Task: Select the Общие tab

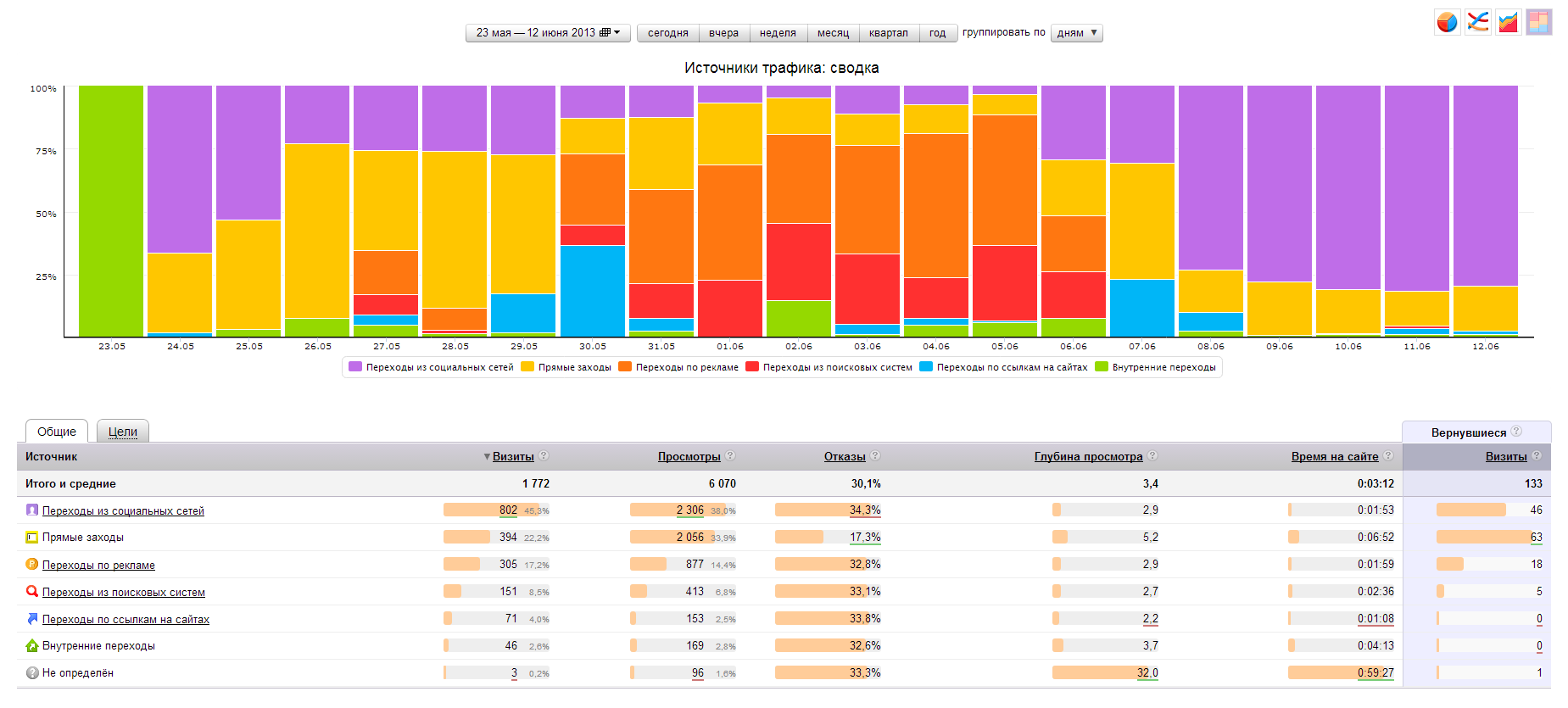Action: coord(57,432)
